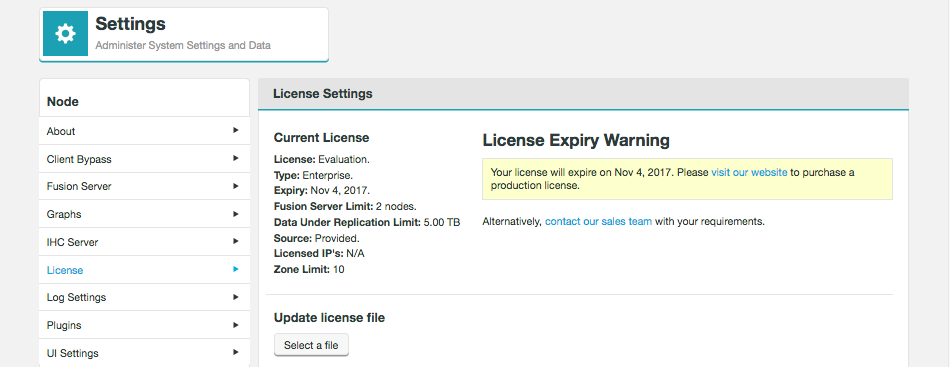Go to IHC Server settings
Viewport: 950px width, 367px height.
144,242
